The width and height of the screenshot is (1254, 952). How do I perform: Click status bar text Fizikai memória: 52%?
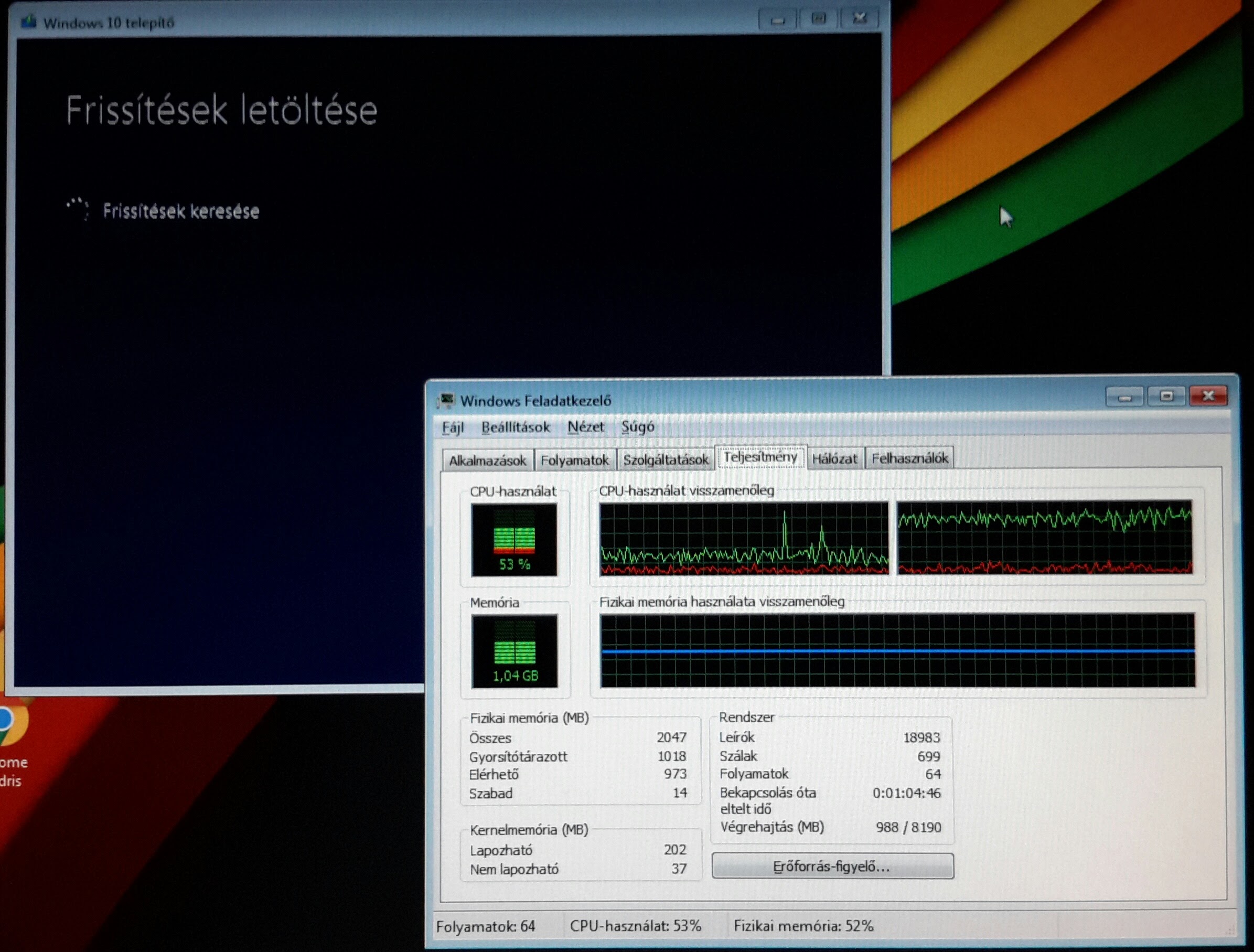point(803,926)
